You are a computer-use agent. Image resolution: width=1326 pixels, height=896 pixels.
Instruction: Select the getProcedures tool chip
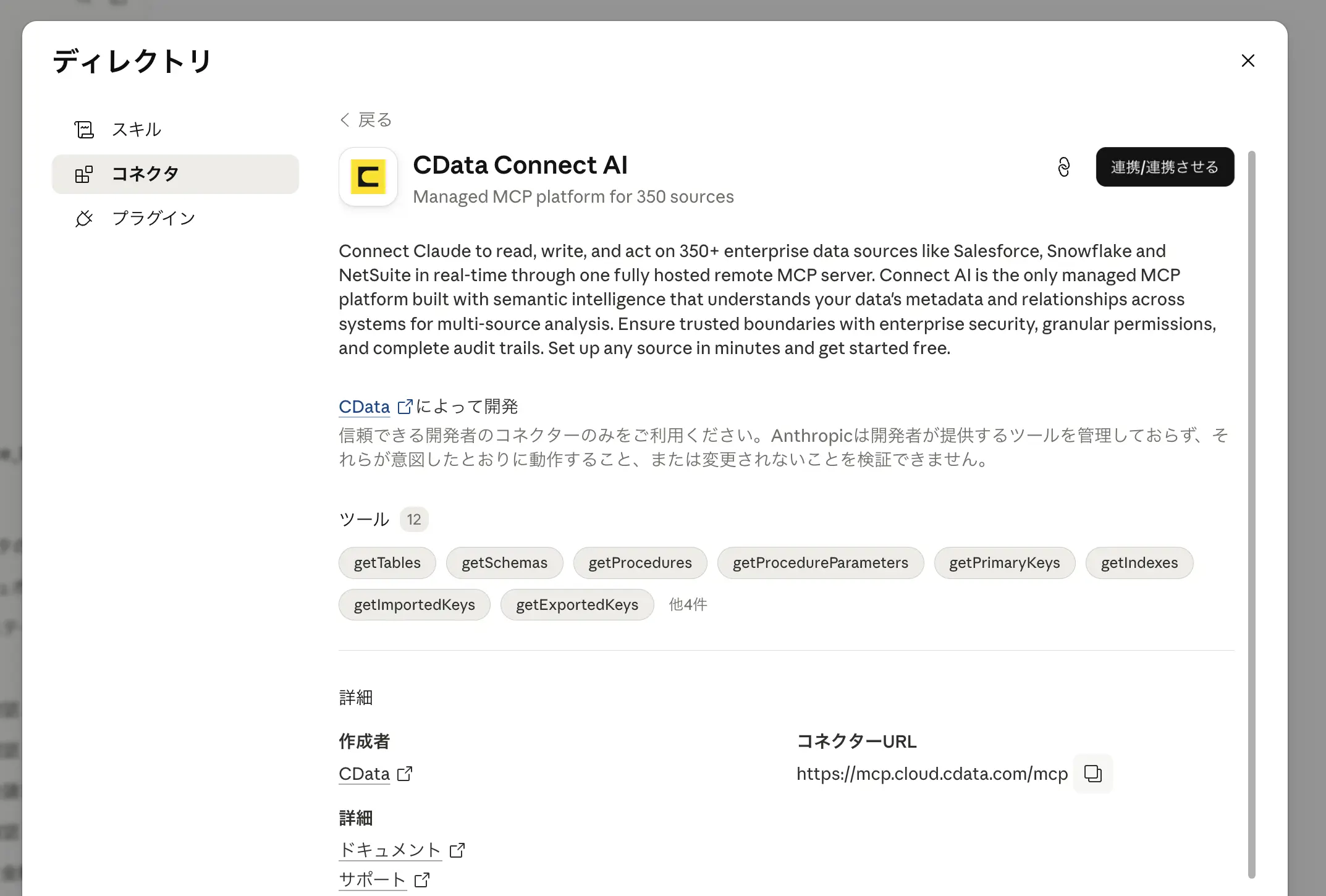click(x=640, y=563)
